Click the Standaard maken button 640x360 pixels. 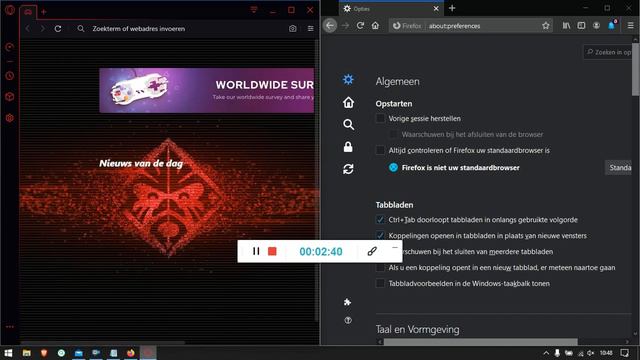click(x=618, y=168)
